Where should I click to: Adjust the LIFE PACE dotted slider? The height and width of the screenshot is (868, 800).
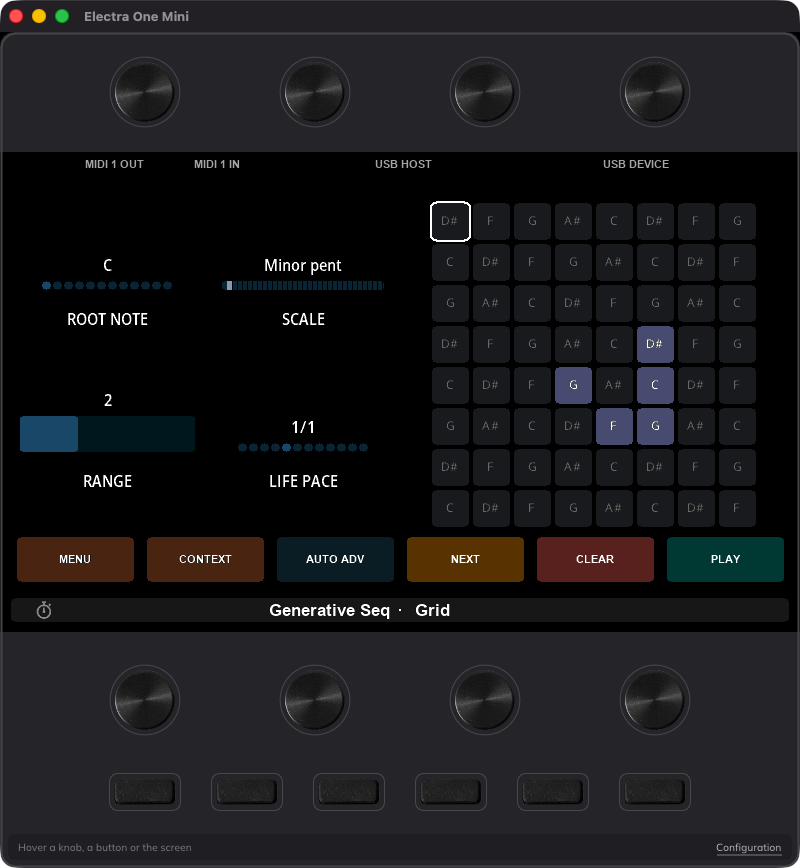[x=303, y=447]
